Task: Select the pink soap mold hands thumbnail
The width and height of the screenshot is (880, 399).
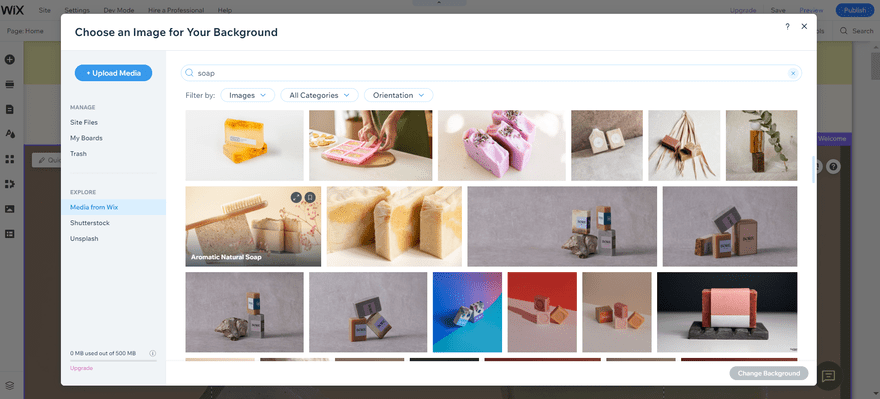Action: 370,145
